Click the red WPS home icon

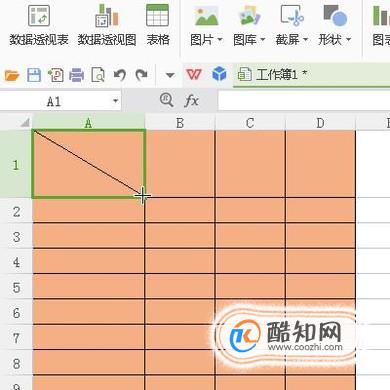tap(194, 74)
